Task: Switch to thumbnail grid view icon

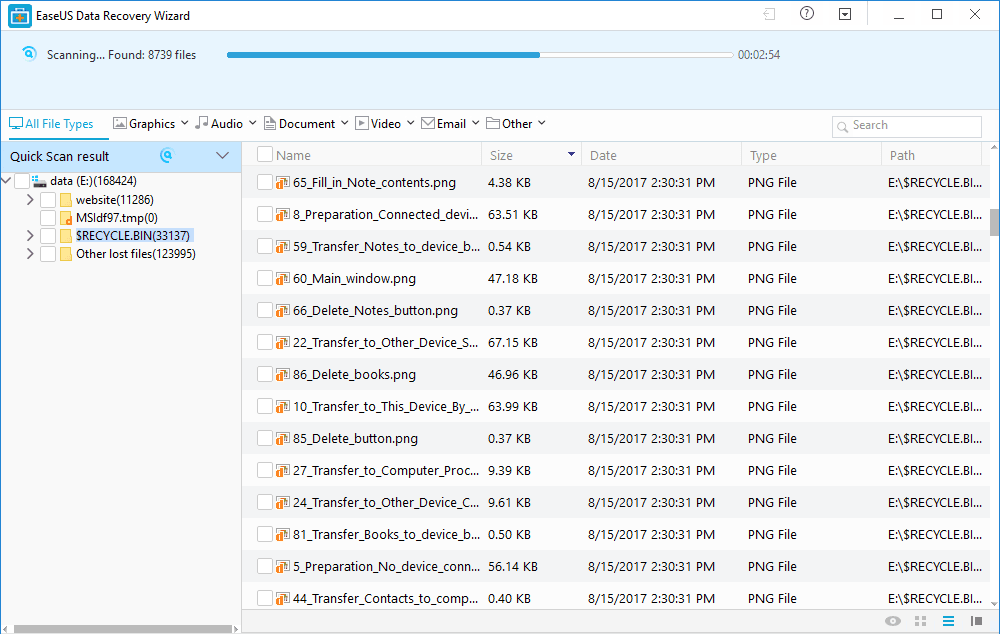Action: point(920,621)
